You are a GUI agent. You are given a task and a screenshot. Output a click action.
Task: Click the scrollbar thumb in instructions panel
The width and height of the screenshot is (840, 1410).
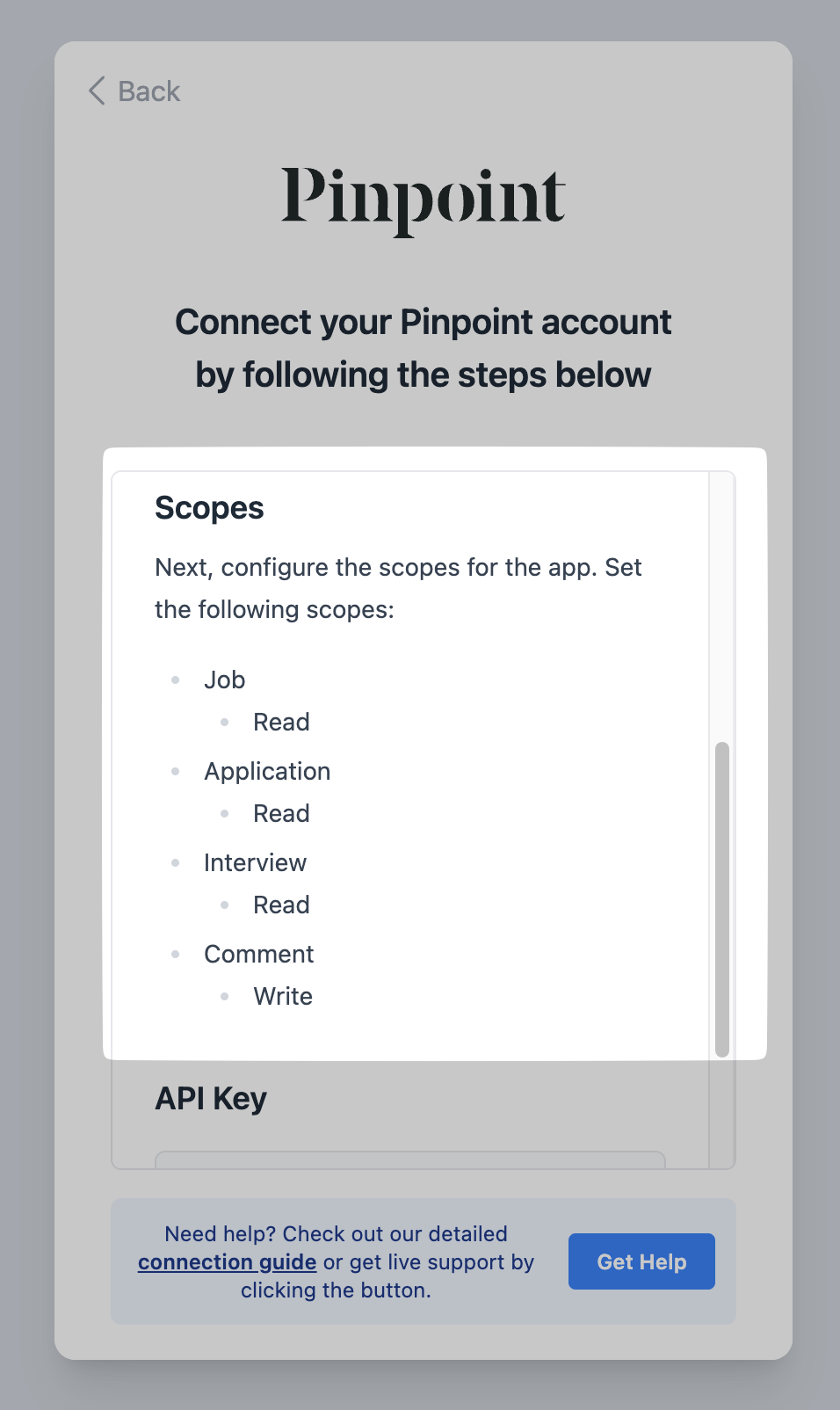[722, 897]
